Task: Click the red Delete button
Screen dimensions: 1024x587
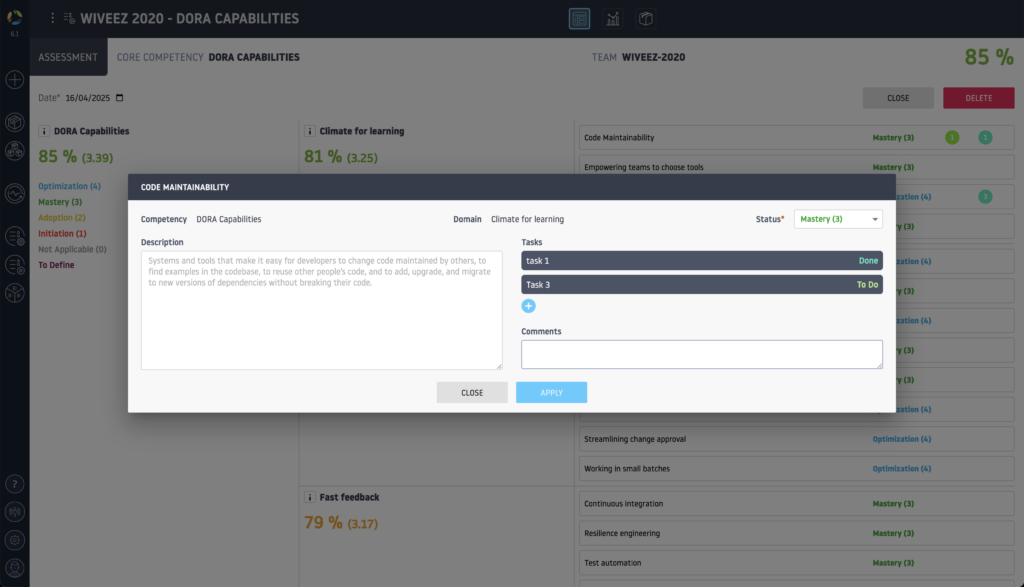Action: (x=978, y=98)
